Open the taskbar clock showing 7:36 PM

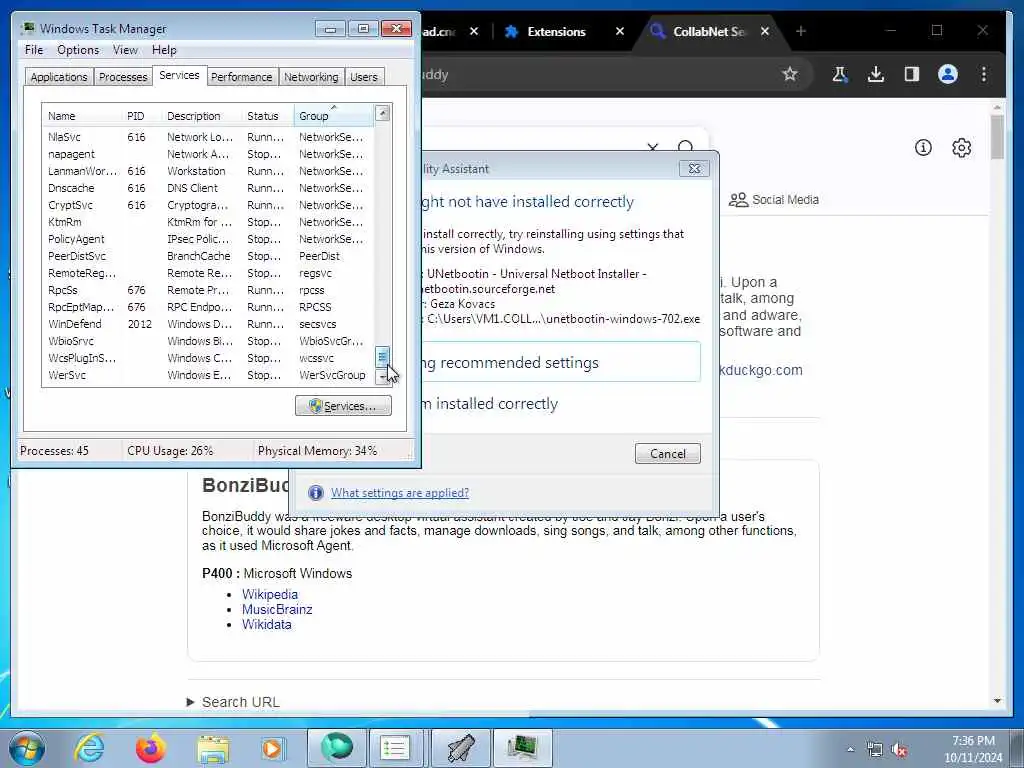973,748
